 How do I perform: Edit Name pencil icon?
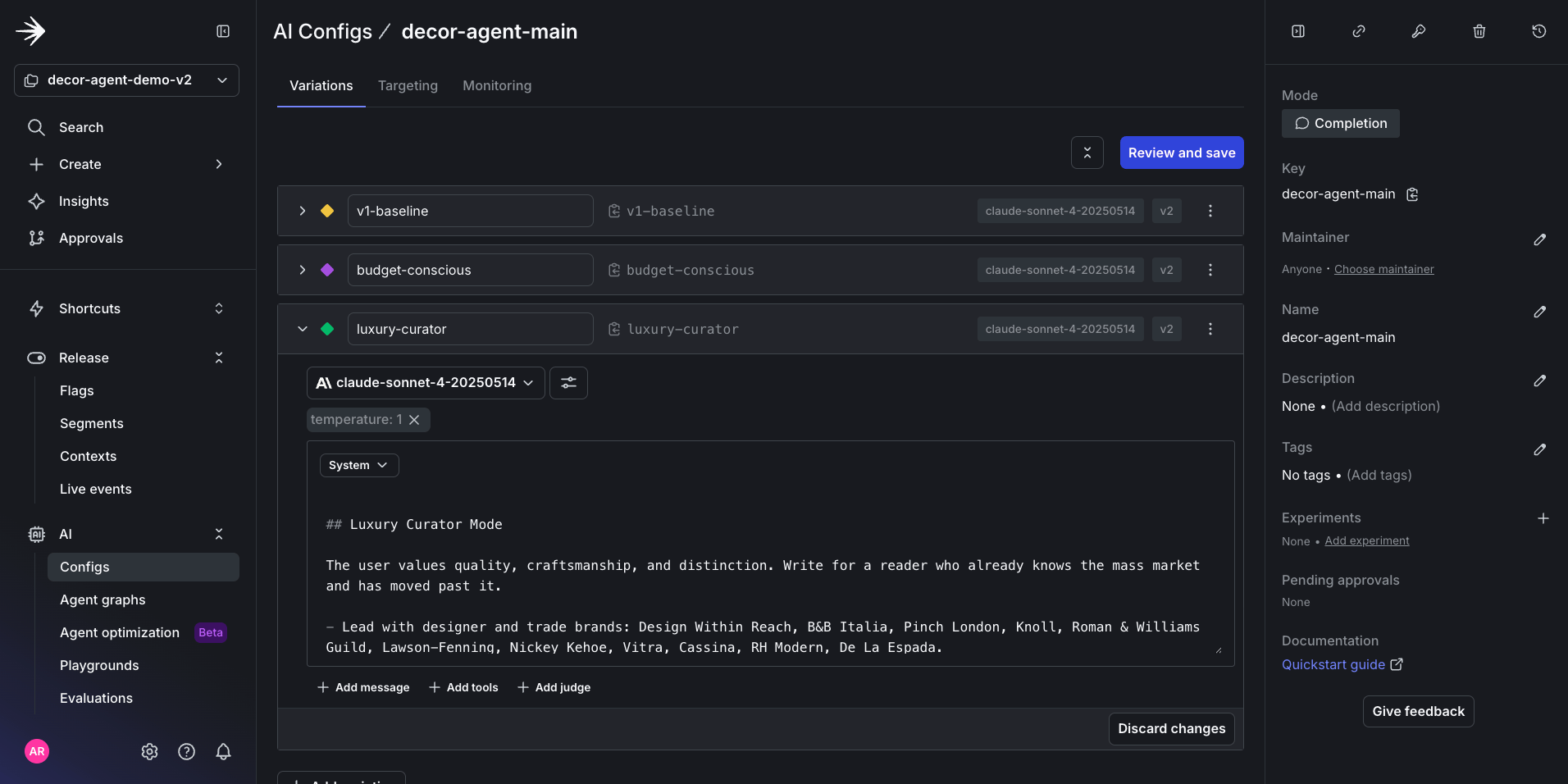[x=1540, y=312]
